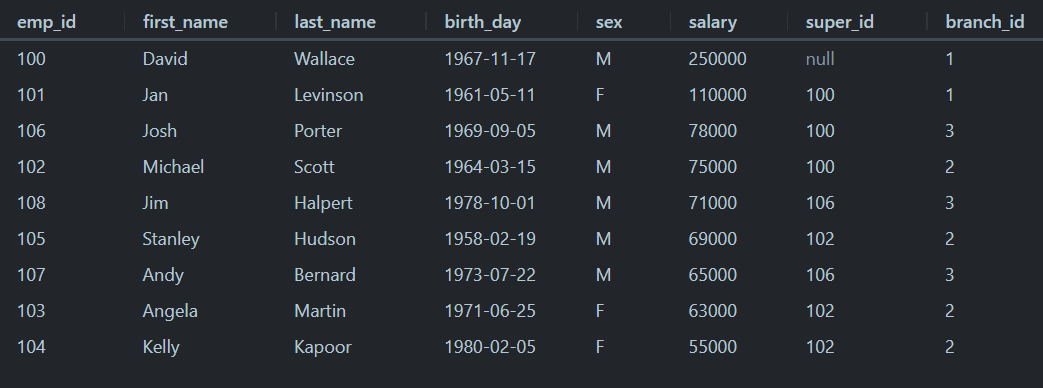The image size is (1043, 388).
Task: Select the Stanley first name cell
Action: pos(171,239)
